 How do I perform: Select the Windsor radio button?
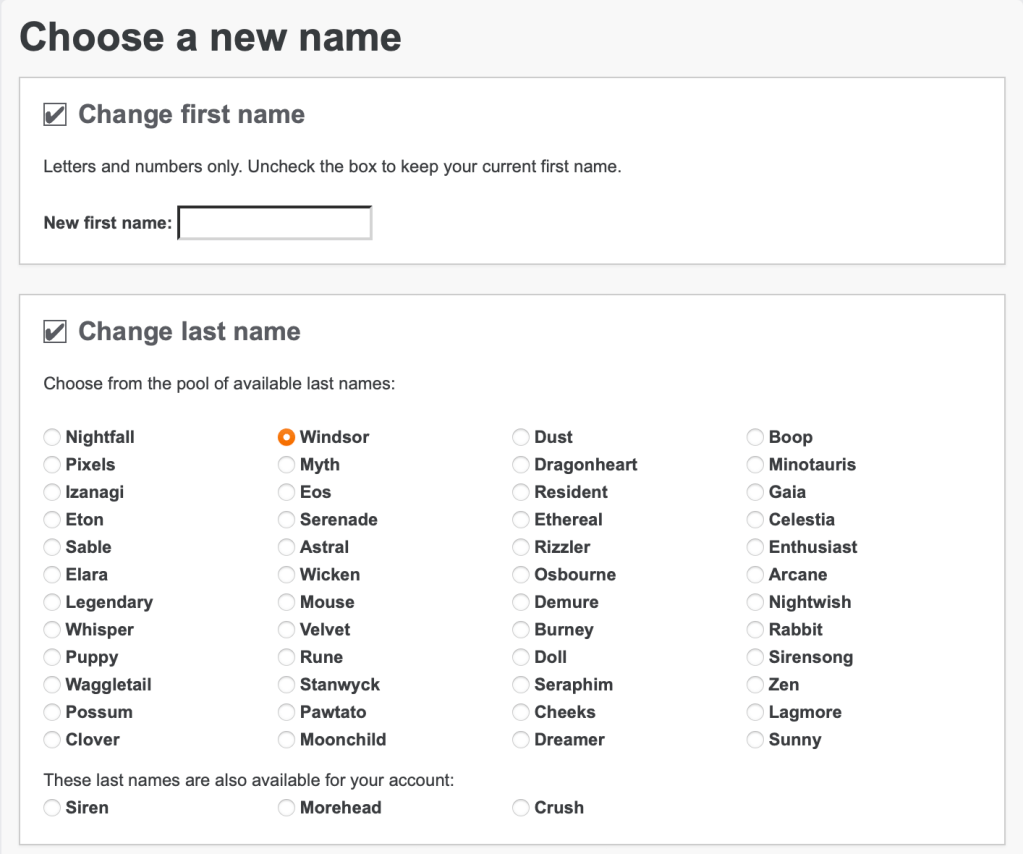tap(287, 437)
